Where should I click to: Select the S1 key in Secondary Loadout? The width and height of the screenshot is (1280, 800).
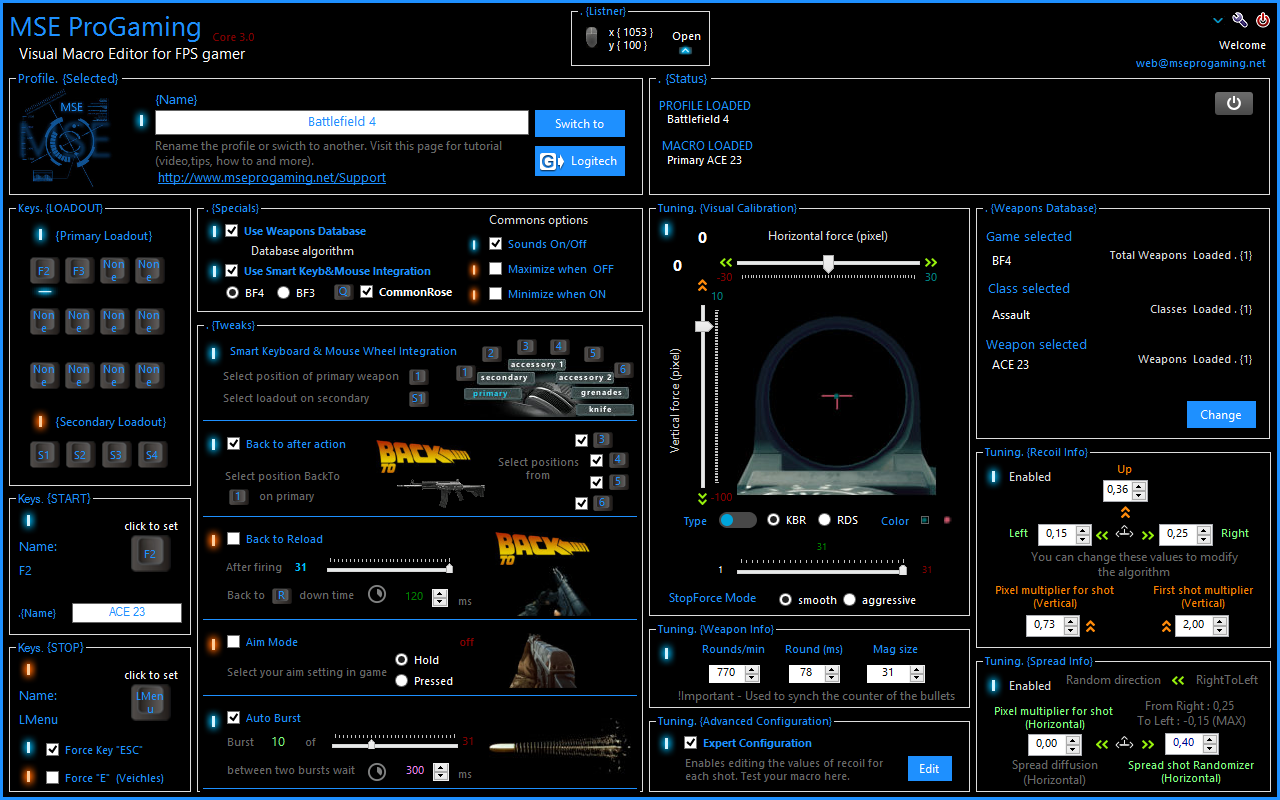(x=44, y=455)
